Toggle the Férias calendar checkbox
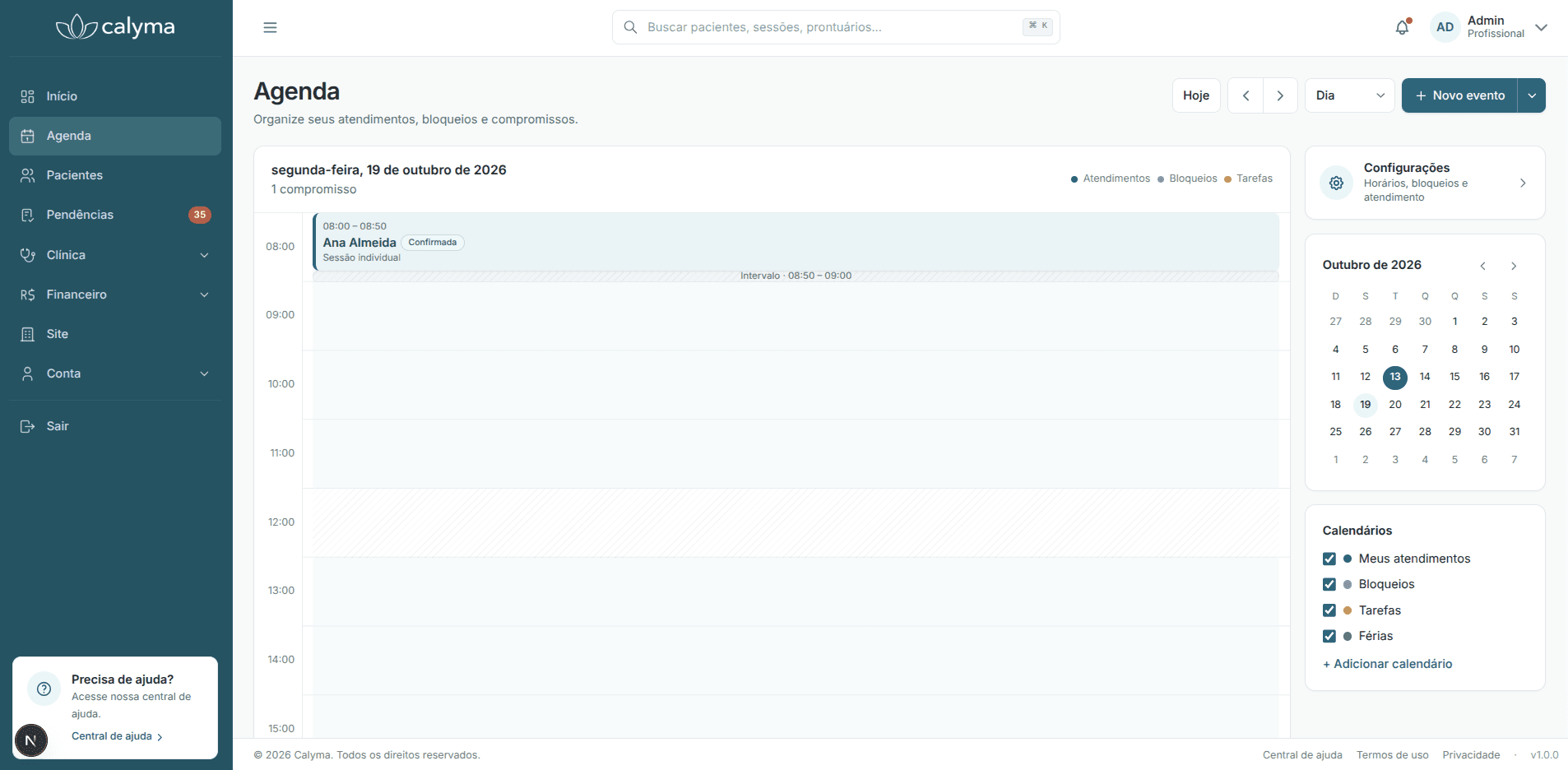Image resolution: width=1568 pixels, height=770 pixels. [1329, 636]
